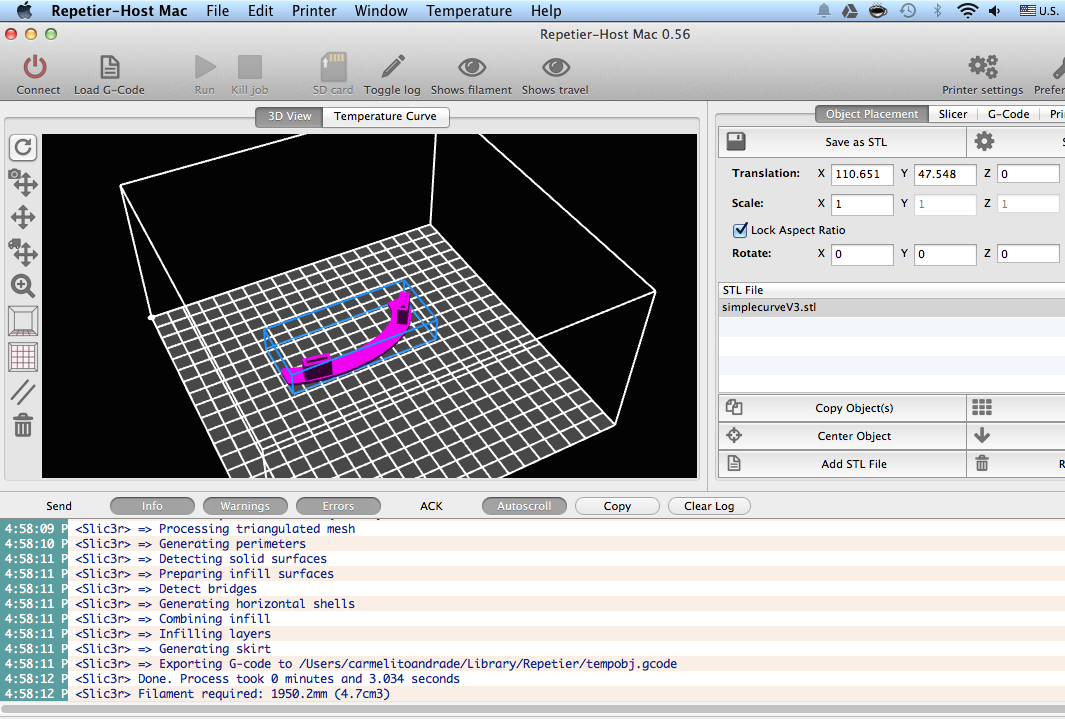Select the move object arrows tool

[x=23, y=252]
